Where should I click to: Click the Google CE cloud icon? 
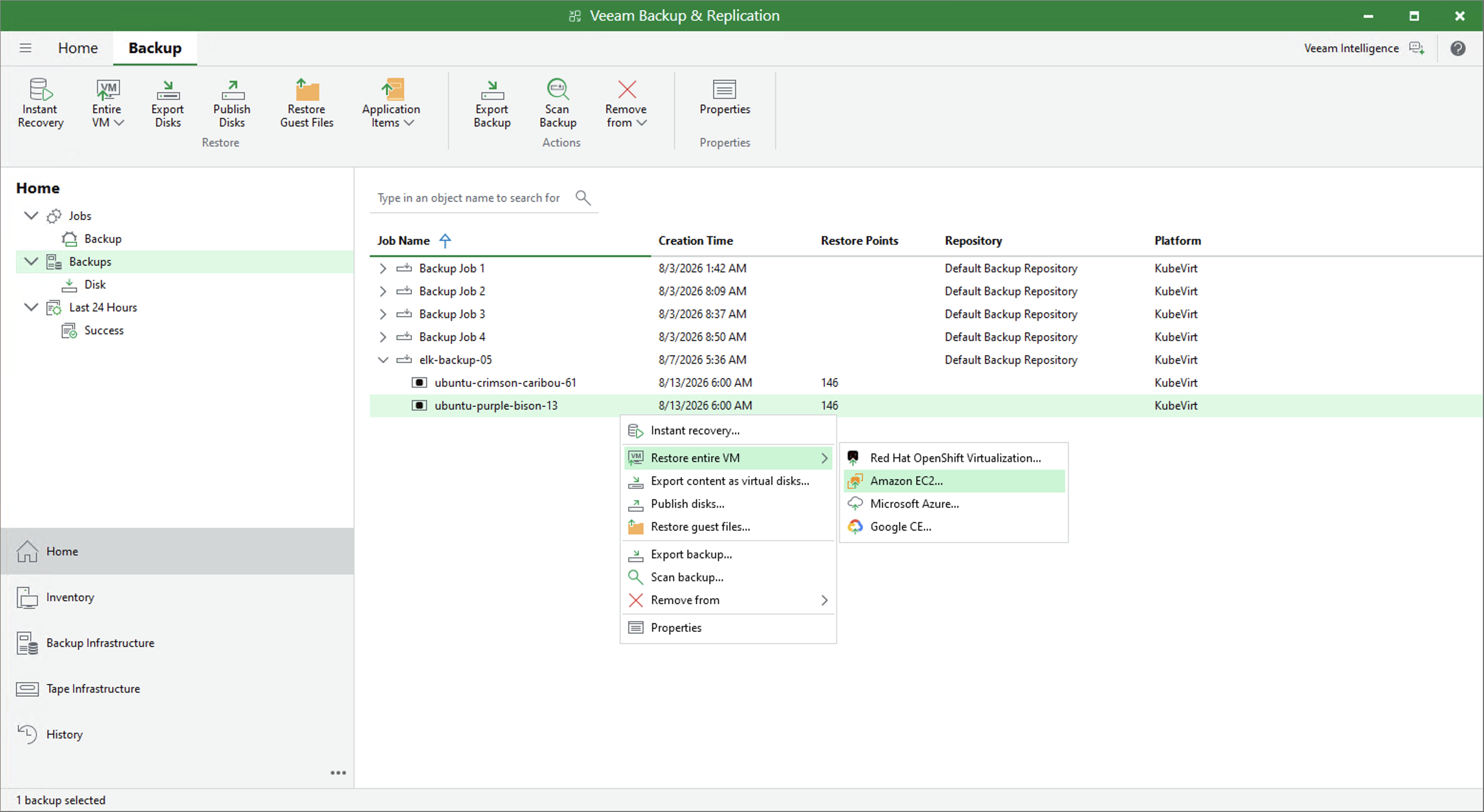tap(855, 526)
